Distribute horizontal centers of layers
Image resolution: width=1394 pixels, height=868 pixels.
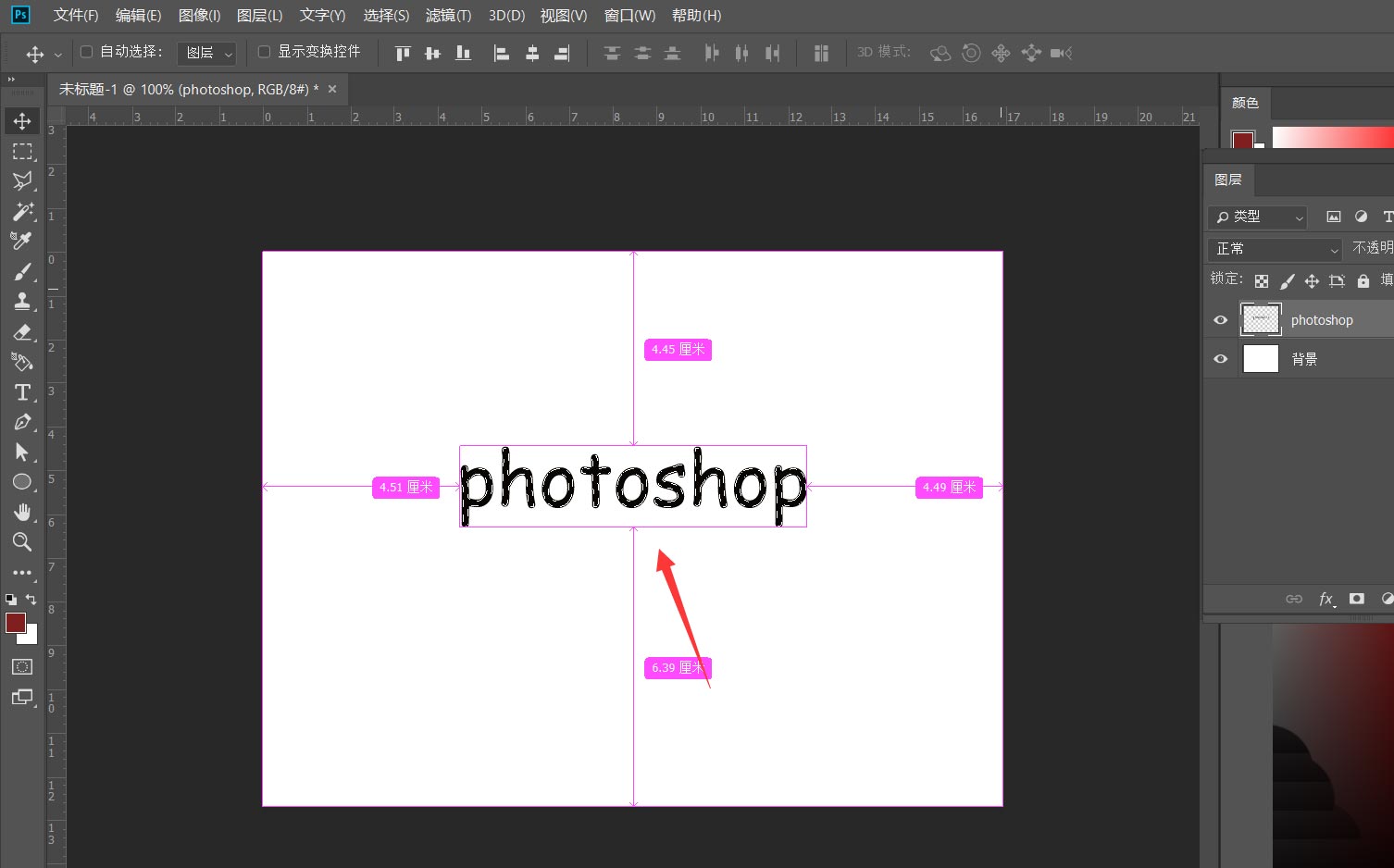click(741, 53)
